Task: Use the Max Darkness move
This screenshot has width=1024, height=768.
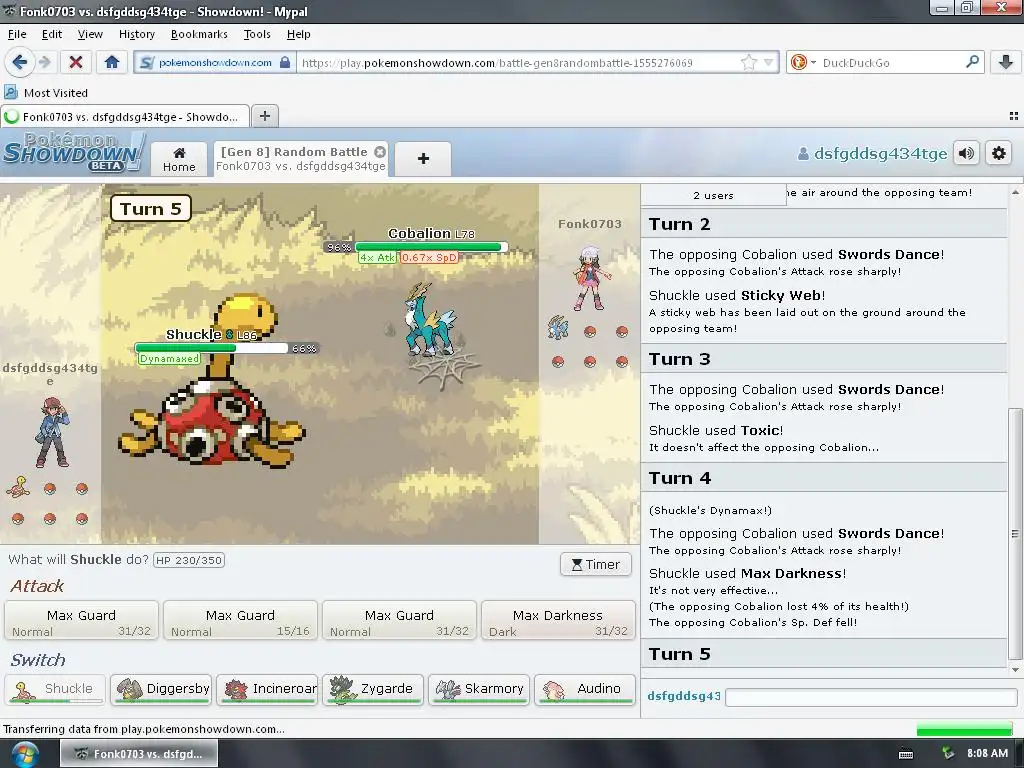Action: point(558,621)
